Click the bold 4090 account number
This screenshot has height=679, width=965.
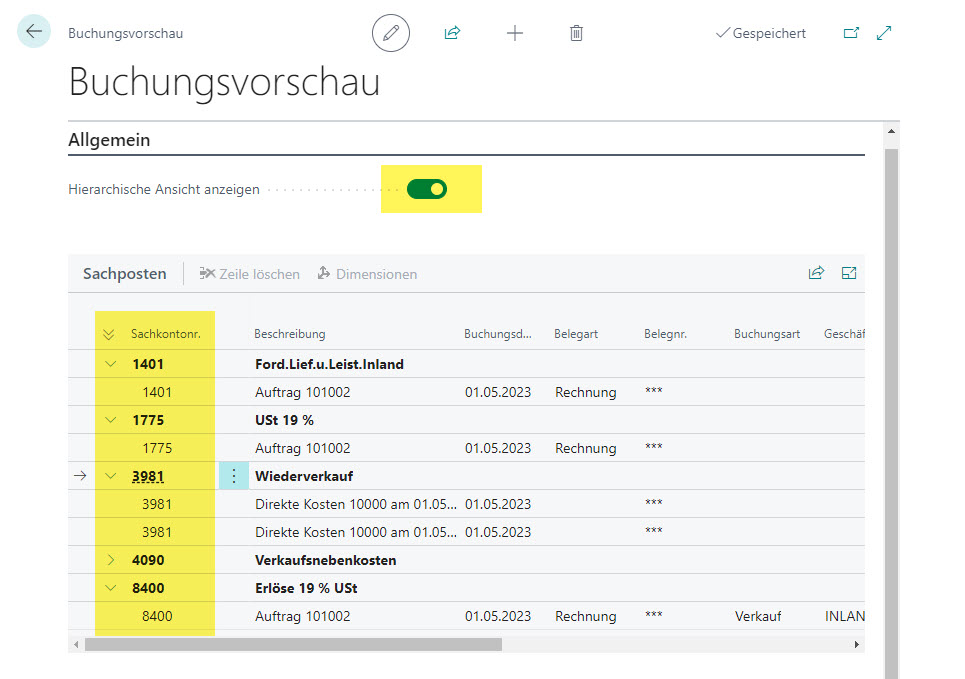[x=148, y=561]
